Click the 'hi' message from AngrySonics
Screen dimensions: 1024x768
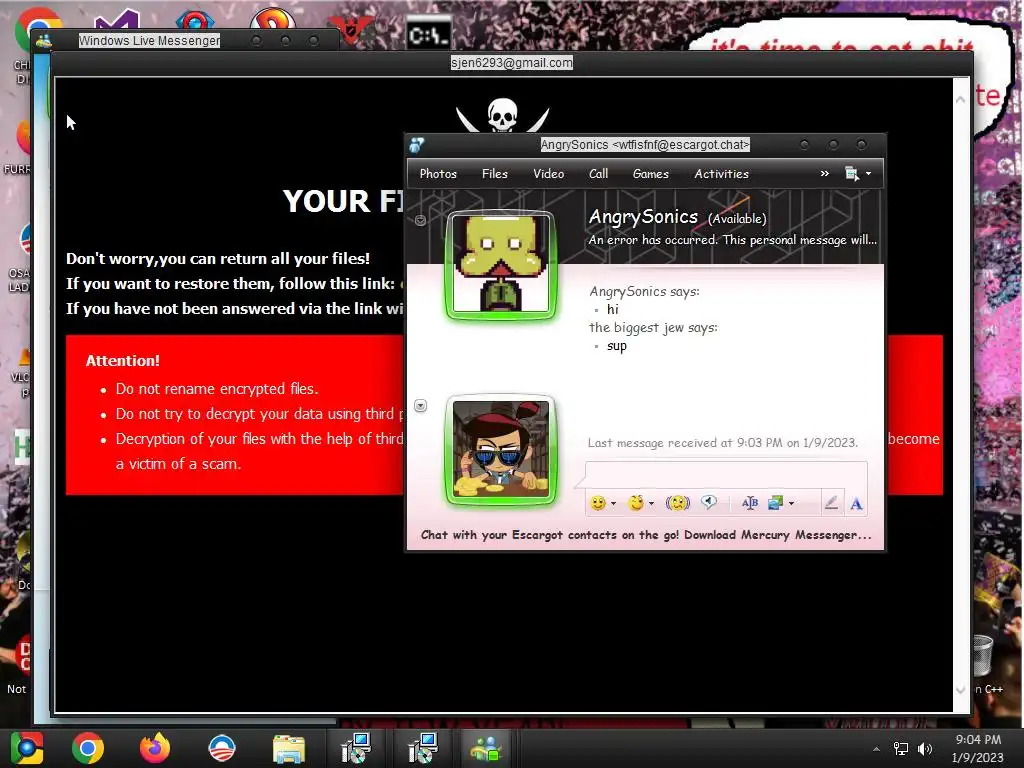coord(613,310)
